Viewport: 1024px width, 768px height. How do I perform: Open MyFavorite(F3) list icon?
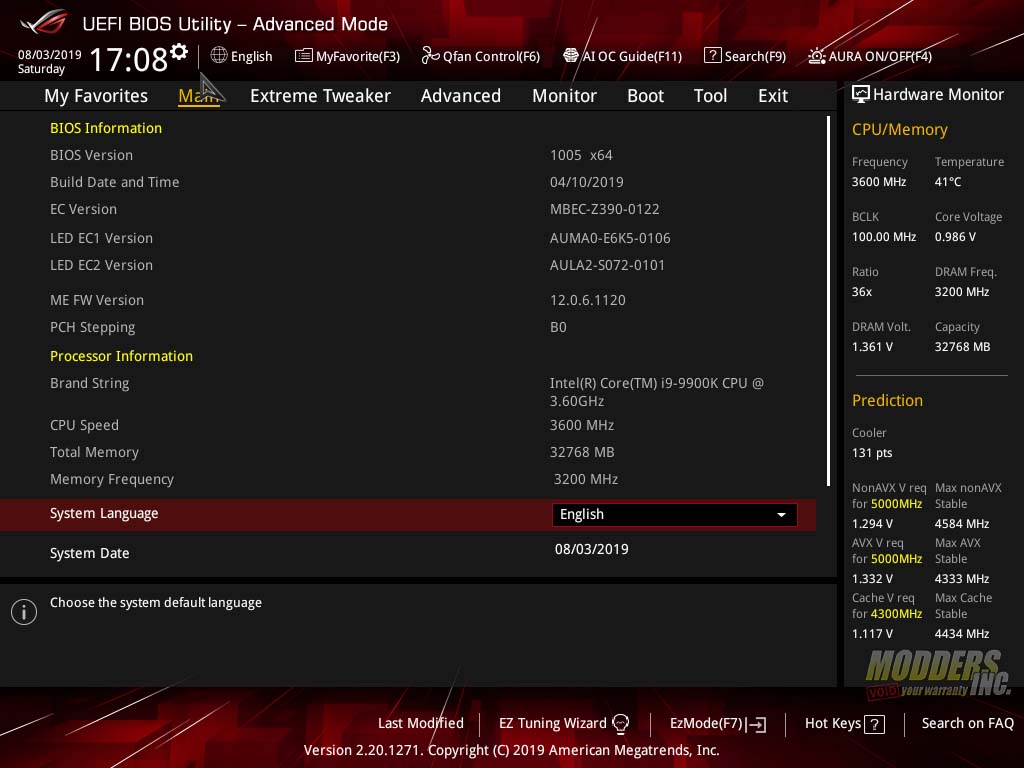coord(303,56)
